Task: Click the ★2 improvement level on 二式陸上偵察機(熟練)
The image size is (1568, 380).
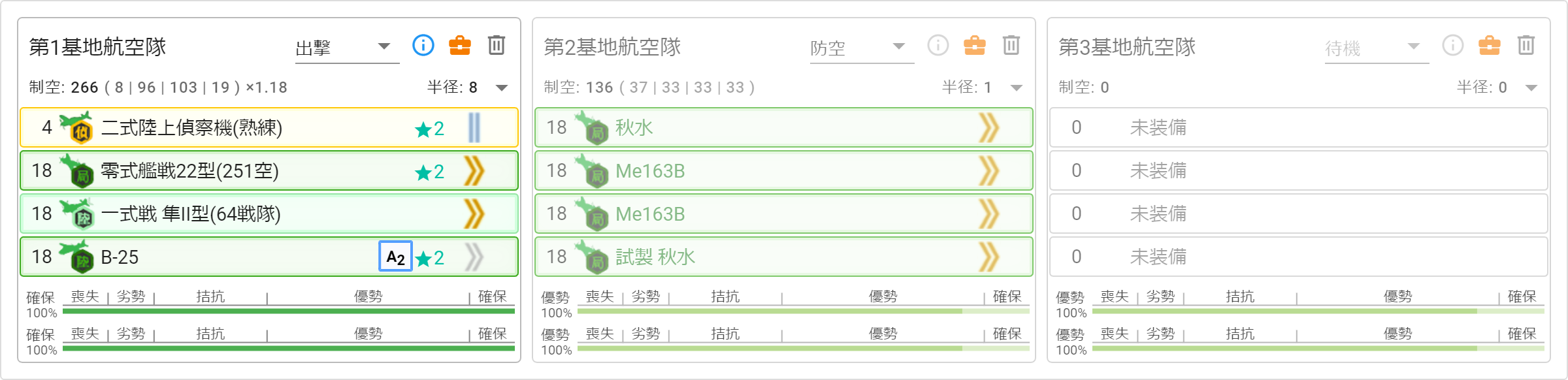Action: pyautogui.click(x=429, y=129)
